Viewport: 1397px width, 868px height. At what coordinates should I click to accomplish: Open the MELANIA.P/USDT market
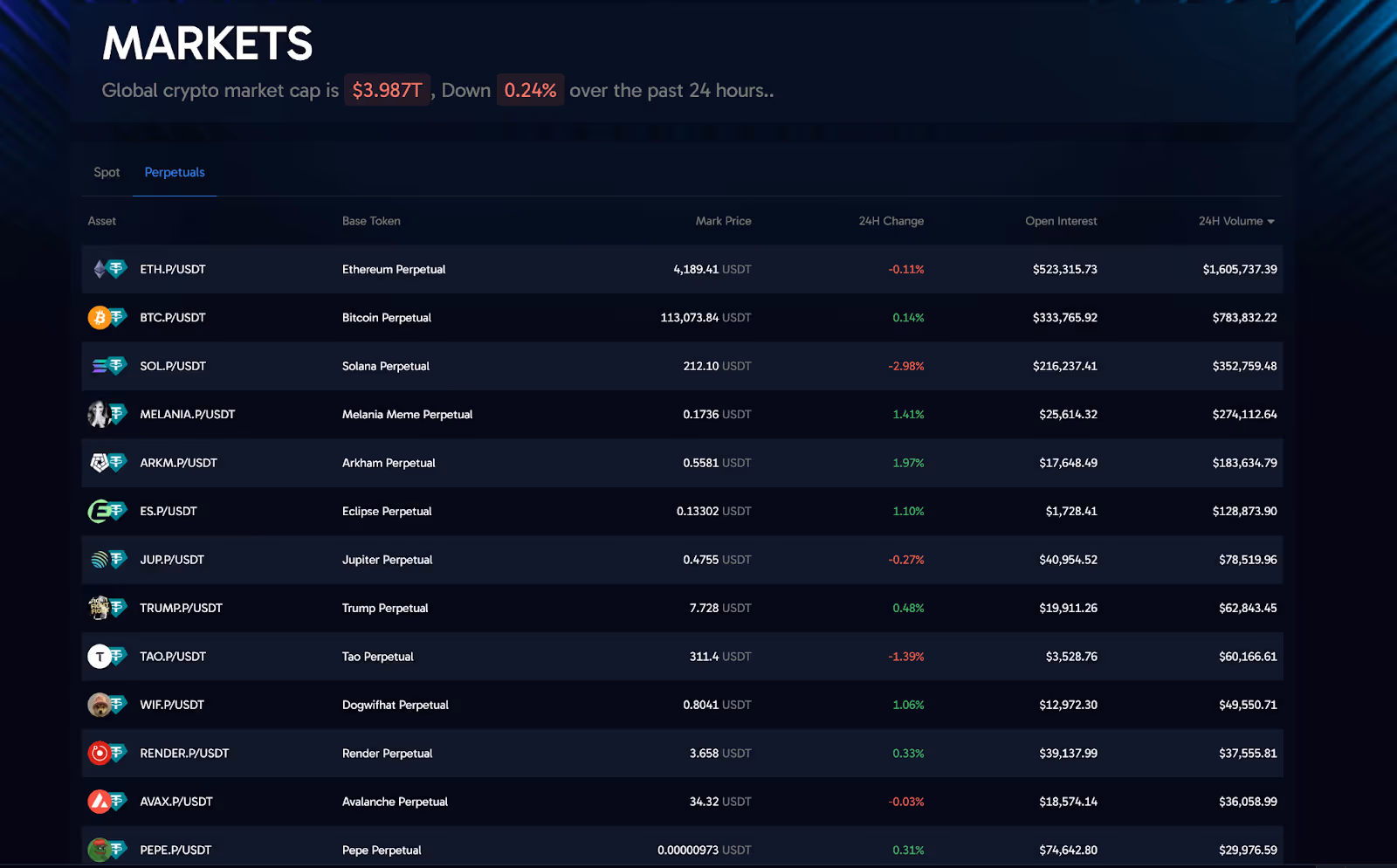(x=188, y=414)
